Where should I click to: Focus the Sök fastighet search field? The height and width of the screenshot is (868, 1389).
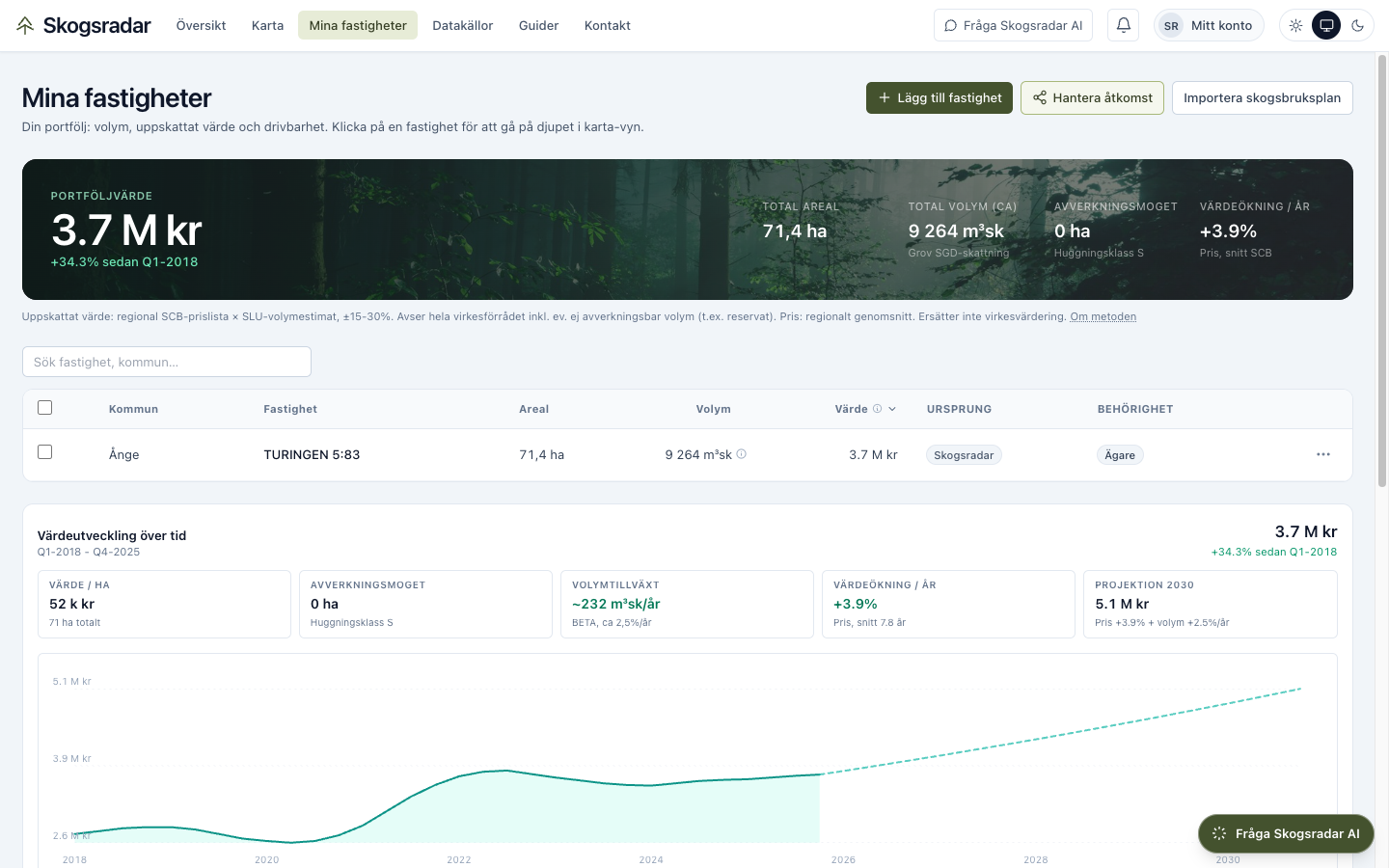[167, 362]
